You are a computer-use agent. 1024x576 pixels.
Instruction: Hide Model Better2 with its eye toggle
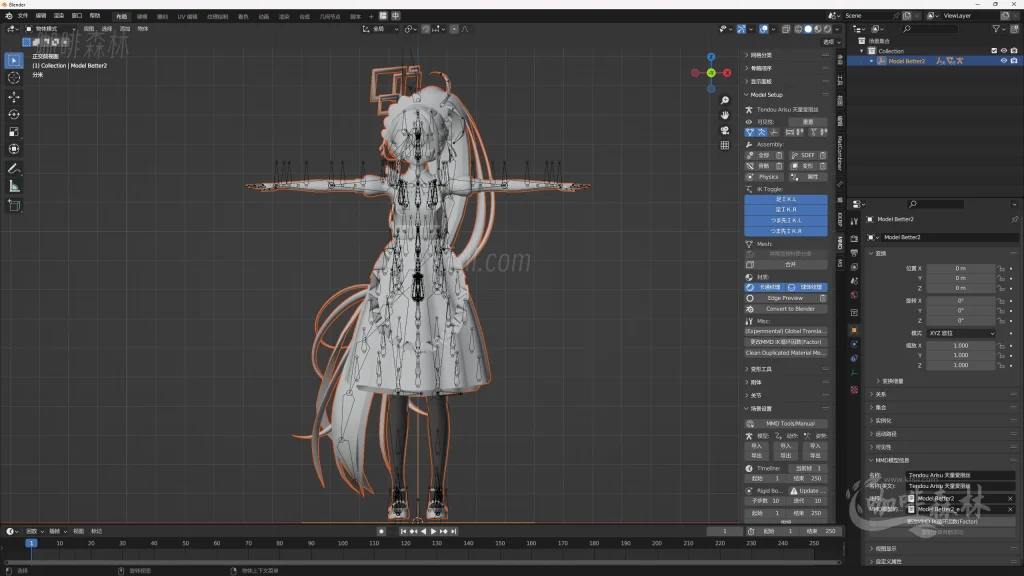[1004, 61]
